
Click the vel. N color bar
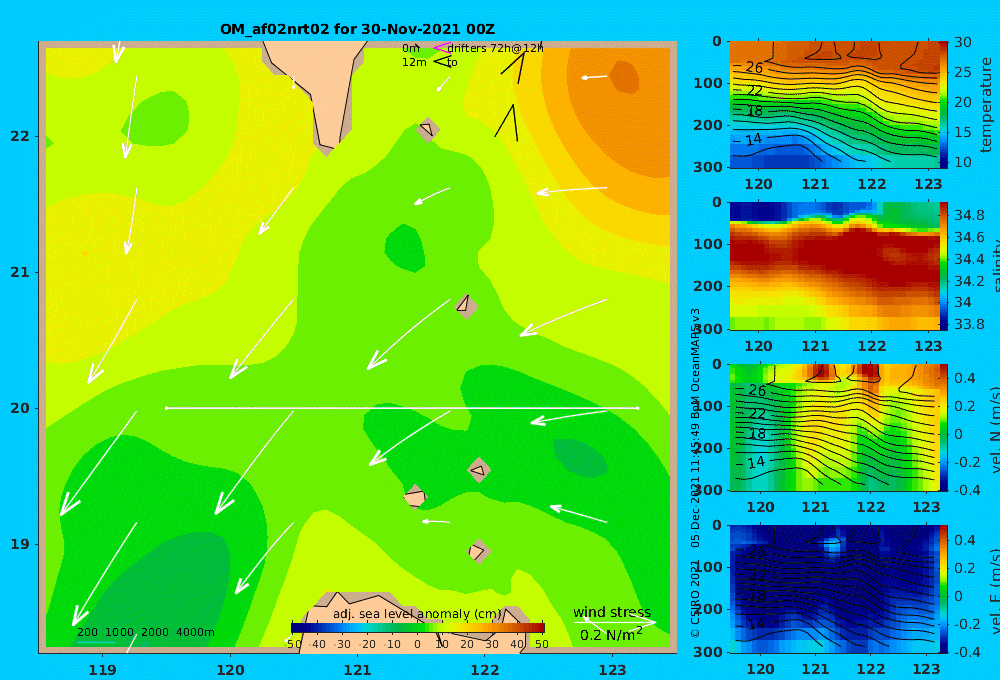[944, 427]
